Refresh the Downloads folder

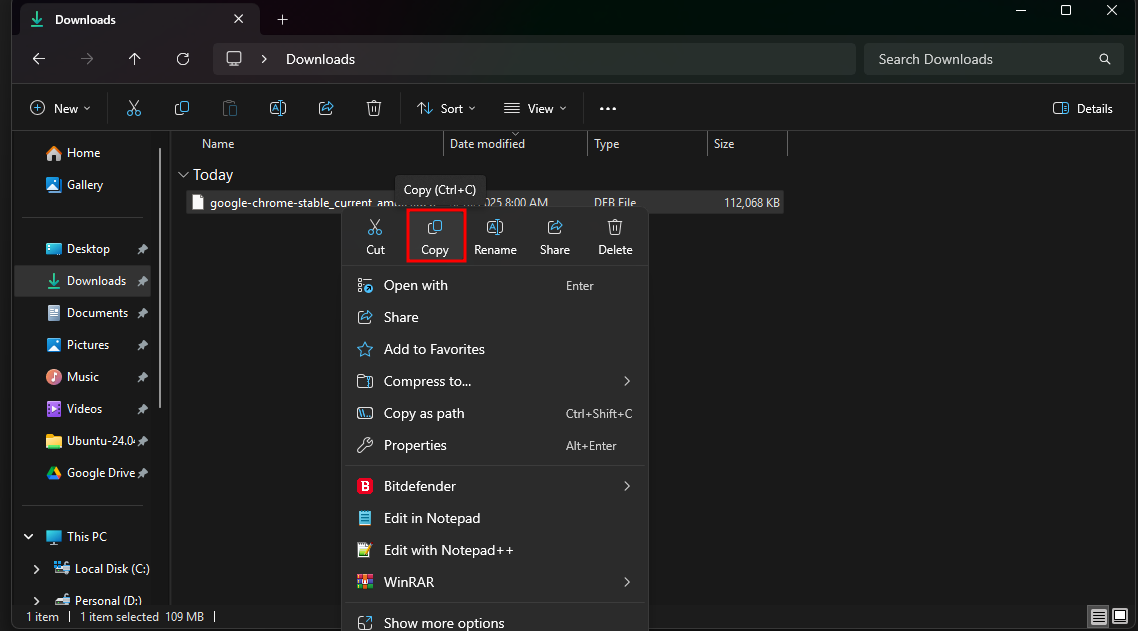[183, 59]
